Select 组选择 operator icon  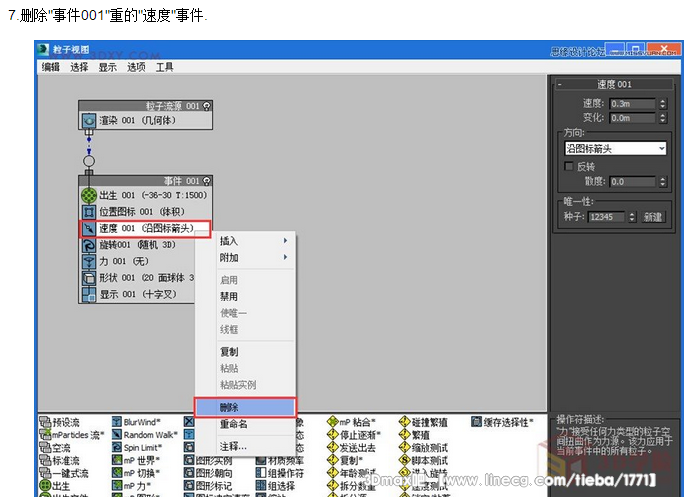tap(261, 485)
